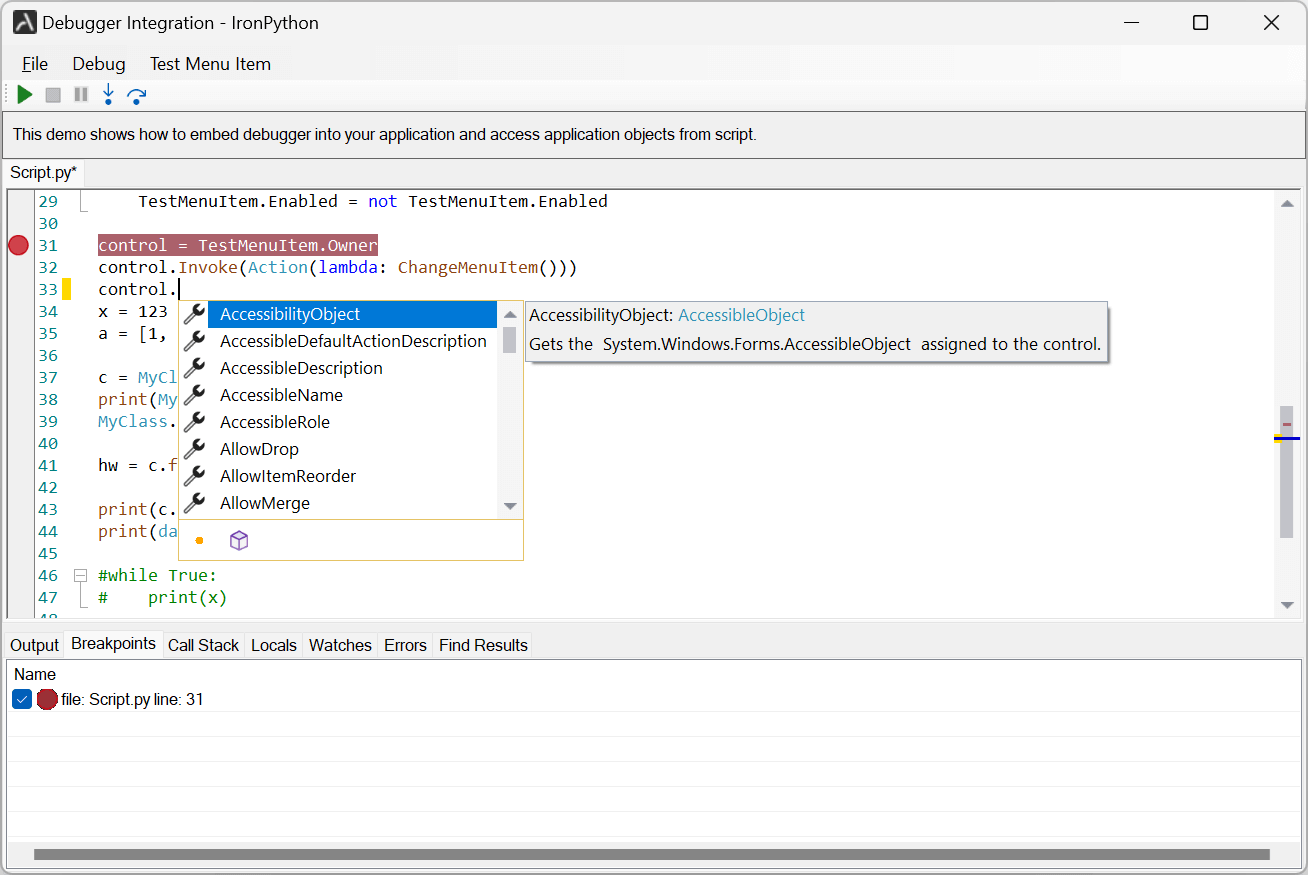This screenshot has width=1308, height=875.
Task: Select AllowMerge completion entry
Action: (x=352, y=503)
